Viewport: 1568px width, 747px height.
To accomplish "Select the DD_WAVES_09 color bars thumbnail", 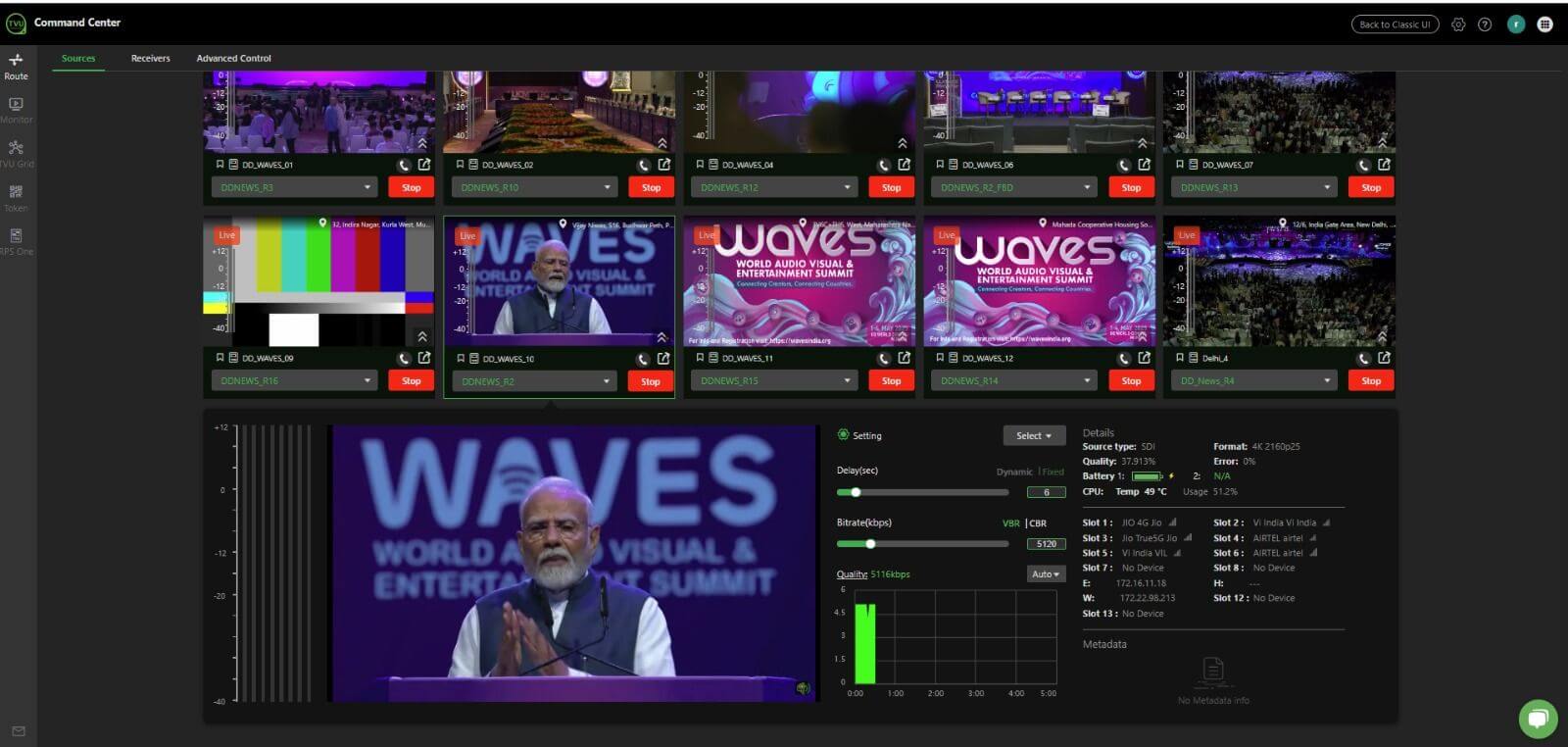I will [x=318, y=281].
